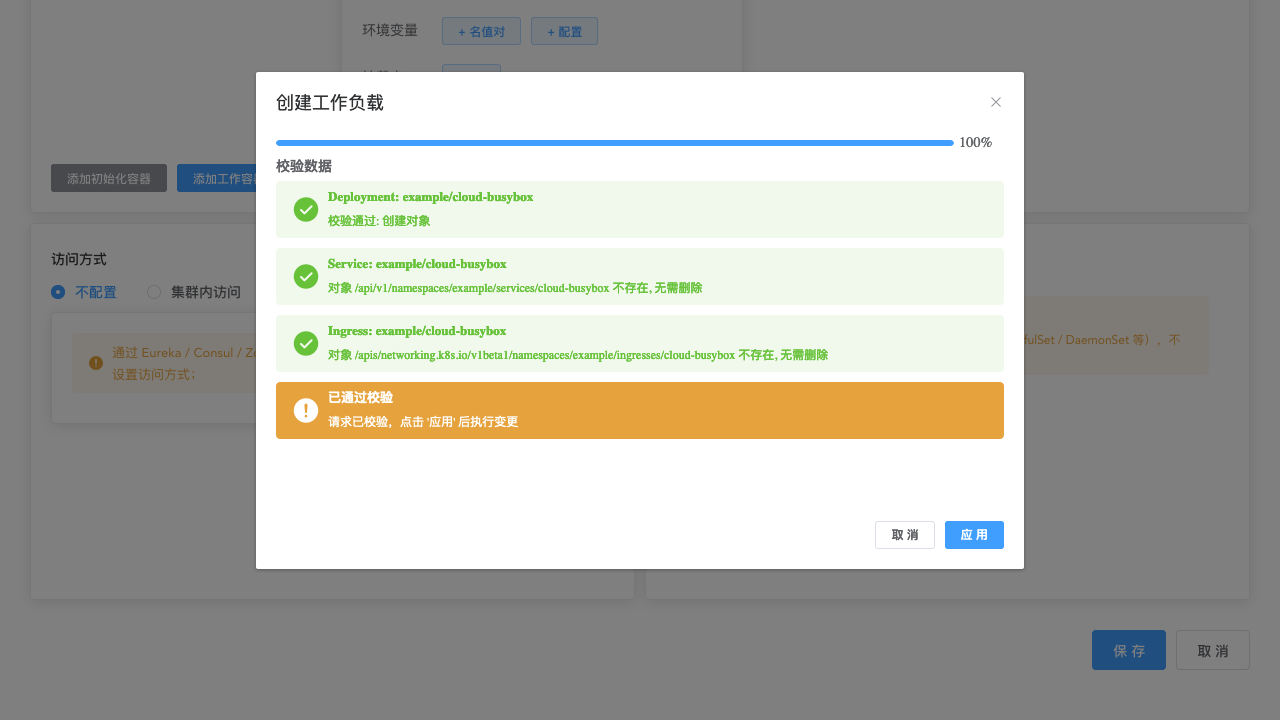Click the green check icon for Deployment
The height and width of the screenshot is (720, 1280).
(x=306, y=210)
